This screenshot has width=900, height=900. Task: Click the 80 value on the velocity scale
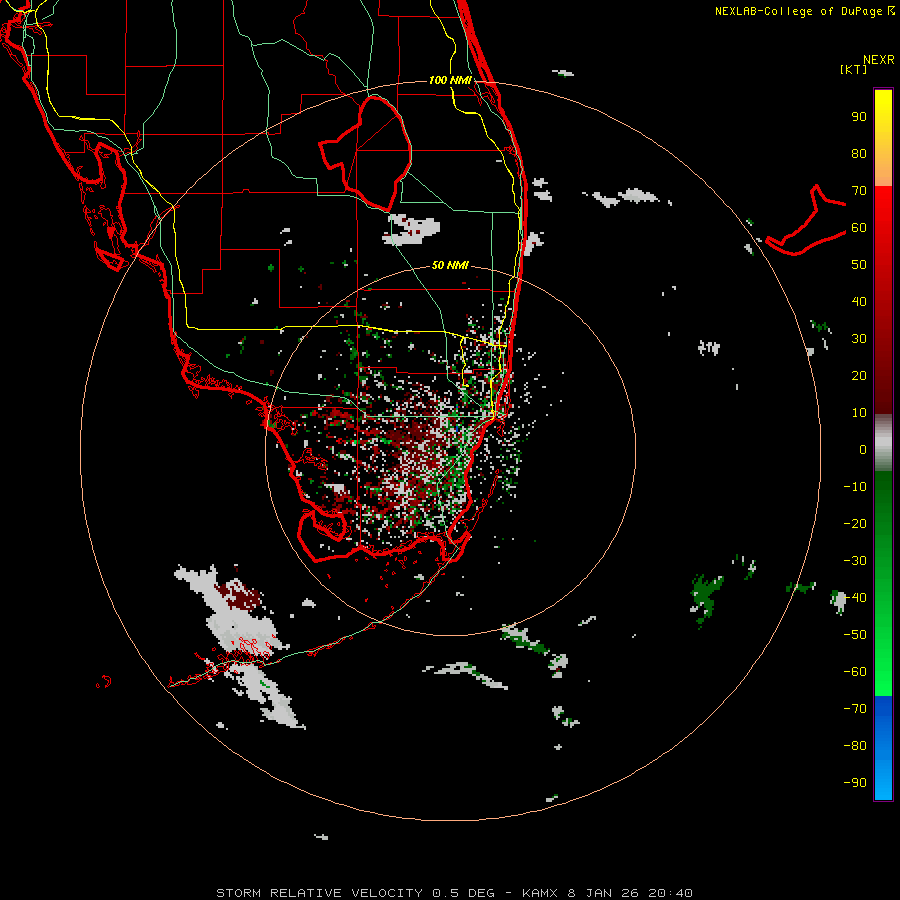(x=859, y=153)
